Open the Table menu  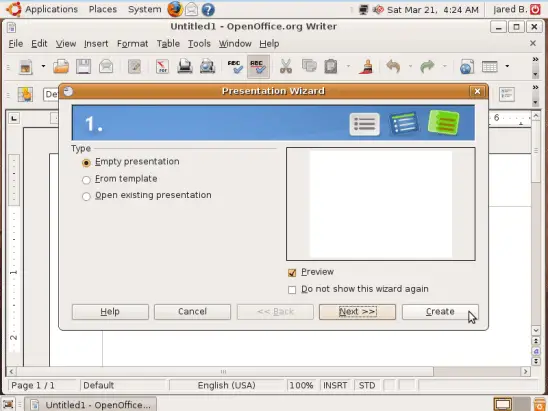tap(168, 44)
